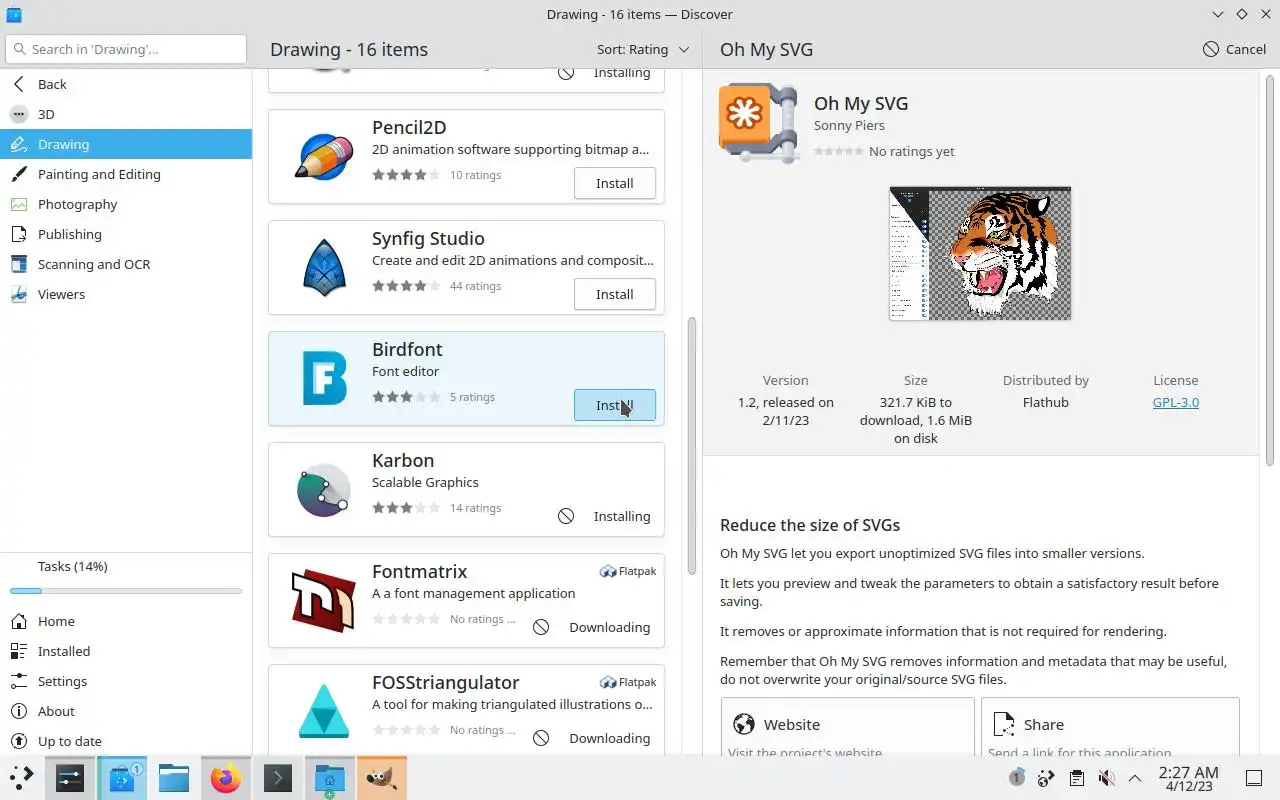Open GIMP from the taskbar
This screenshot has width=1280, height=800.
pyautogui.click(x=381, y=778)
